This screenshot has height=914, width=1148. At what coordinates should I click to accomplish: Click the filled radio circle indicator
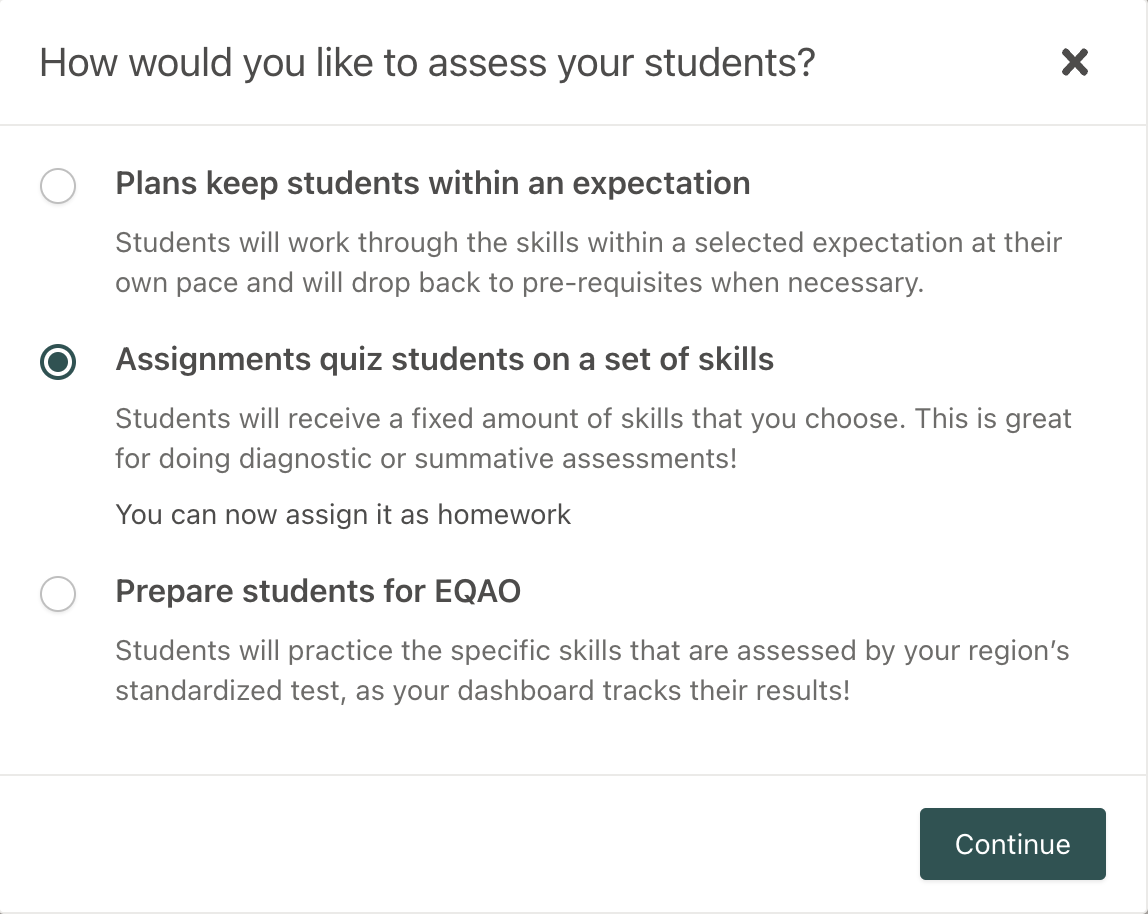click(58, 363)
